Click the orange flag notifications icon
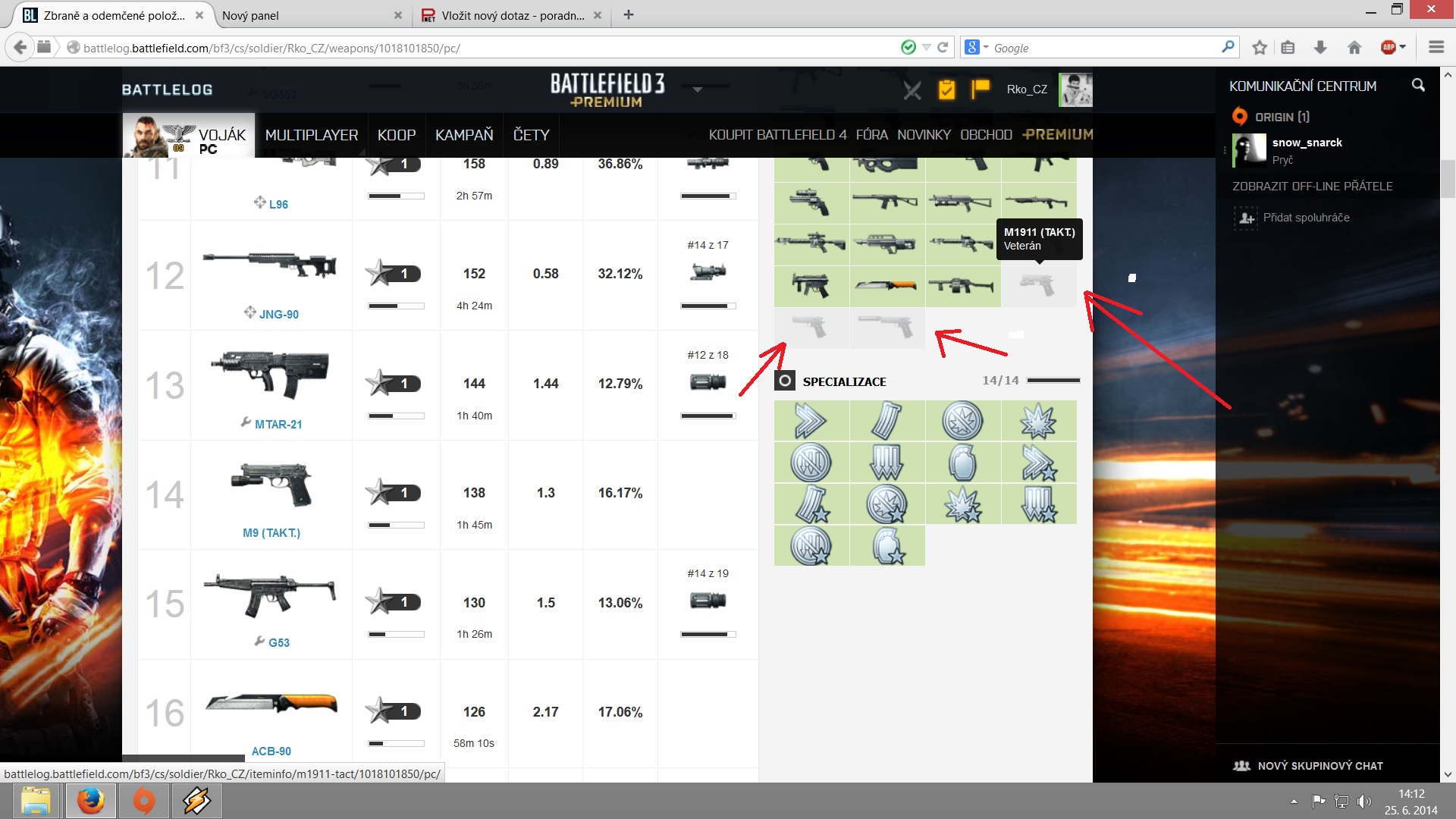 pos(981,89)
